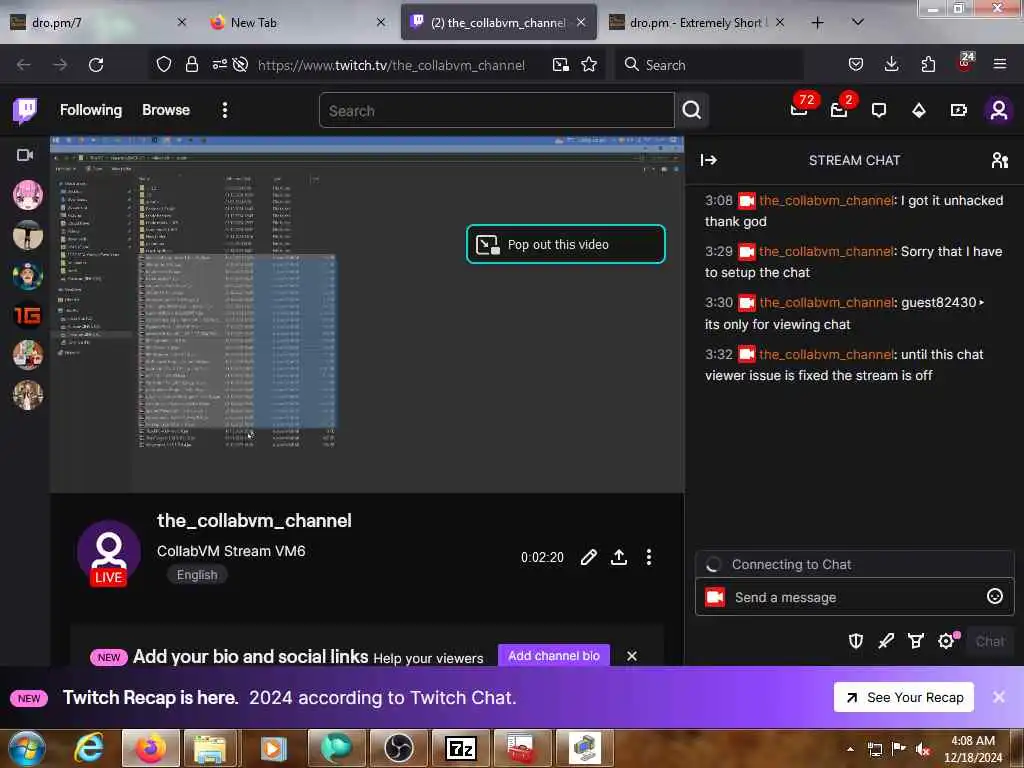This screenshot has height=768, width=1024.
Task: Edit stream info with the pencil icon
Action: point(588,557)
